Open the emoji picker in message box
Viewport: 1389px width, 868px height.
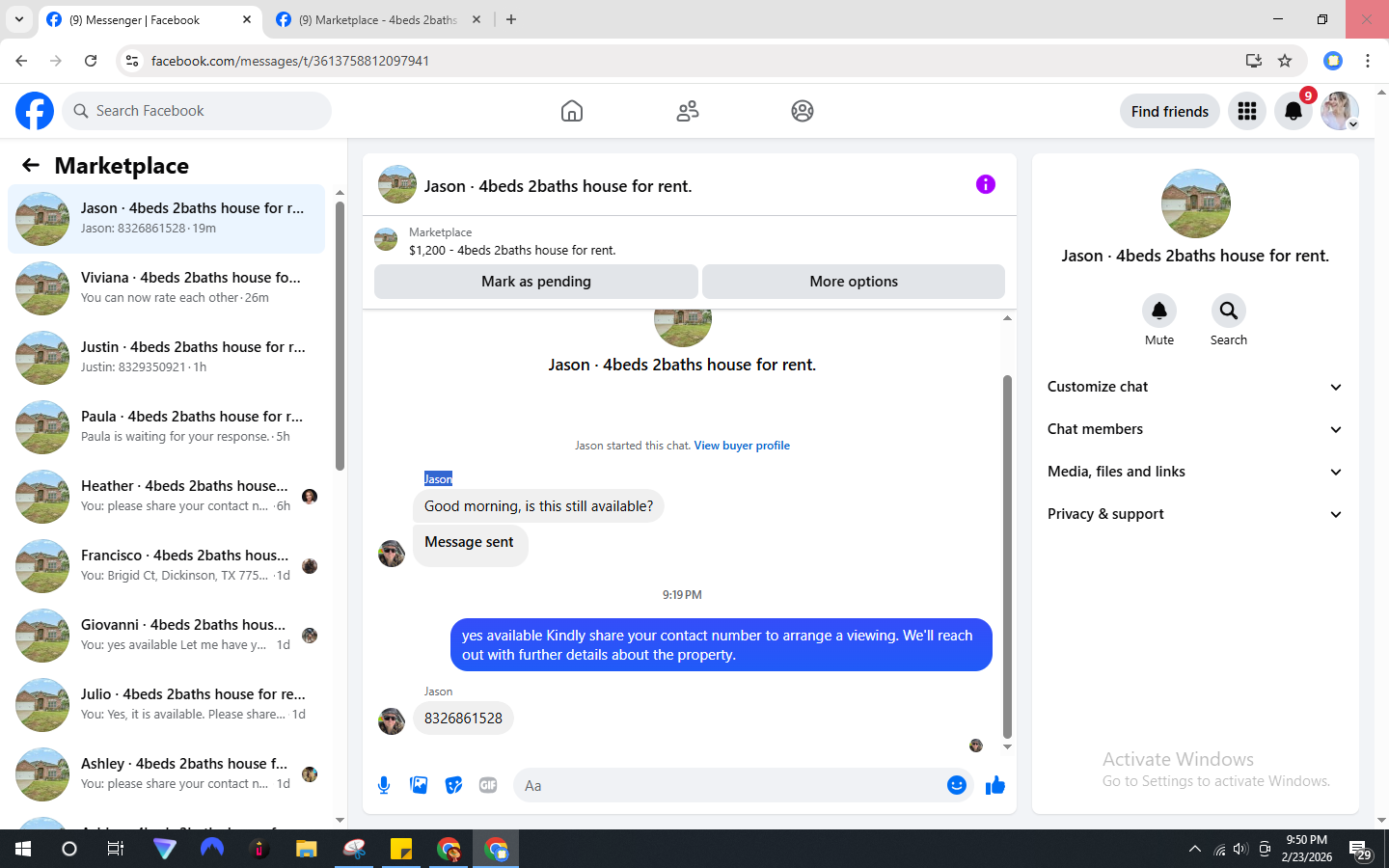click(957, 785)
